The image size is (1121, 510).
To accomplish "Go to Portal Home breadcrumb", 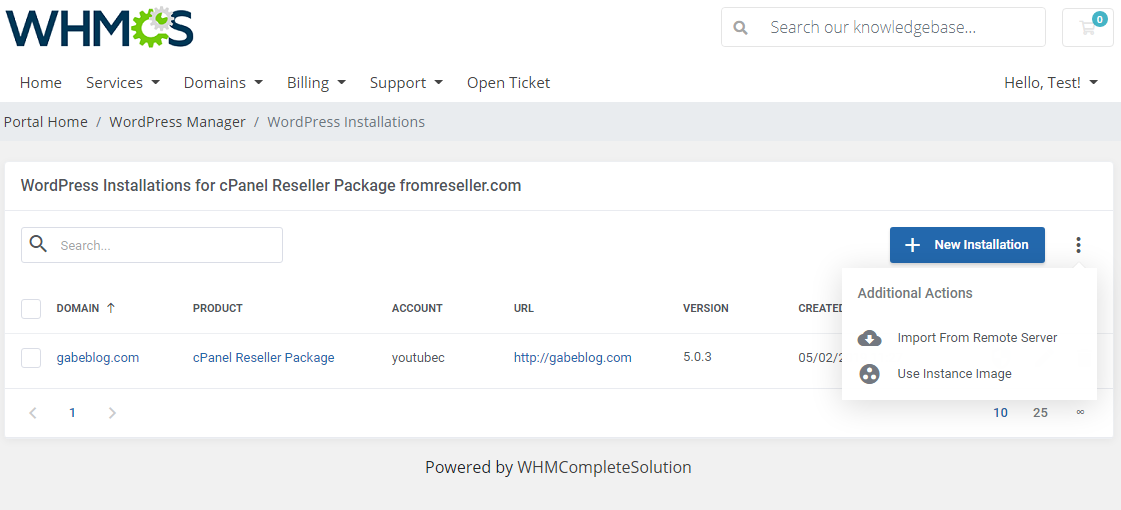I will pyautogui.click(x=46, y=122).
